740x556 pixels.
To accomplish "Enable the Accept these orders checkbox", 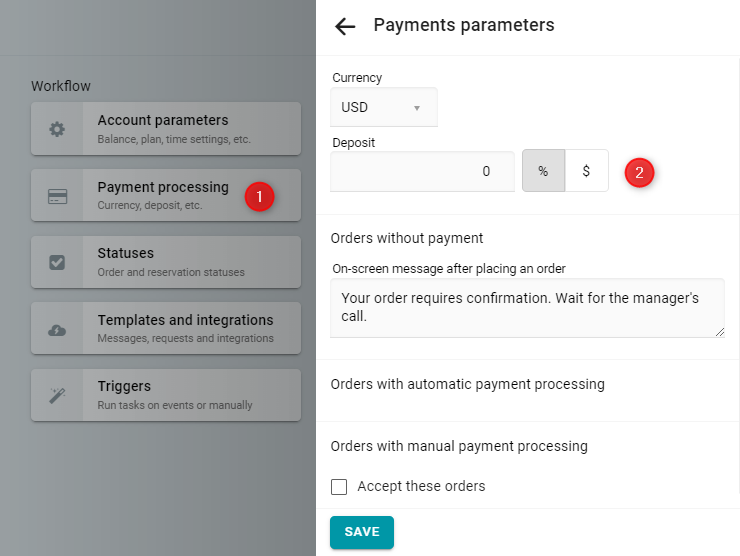I will point(339,487).
